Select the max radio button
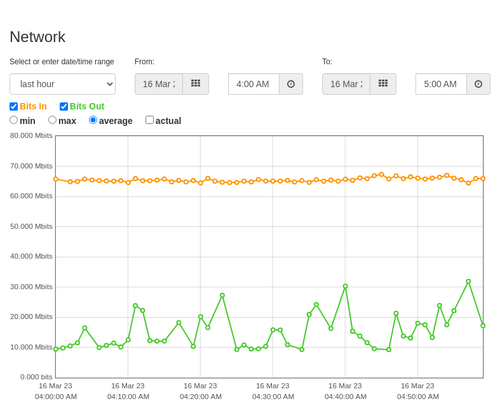 52,120
